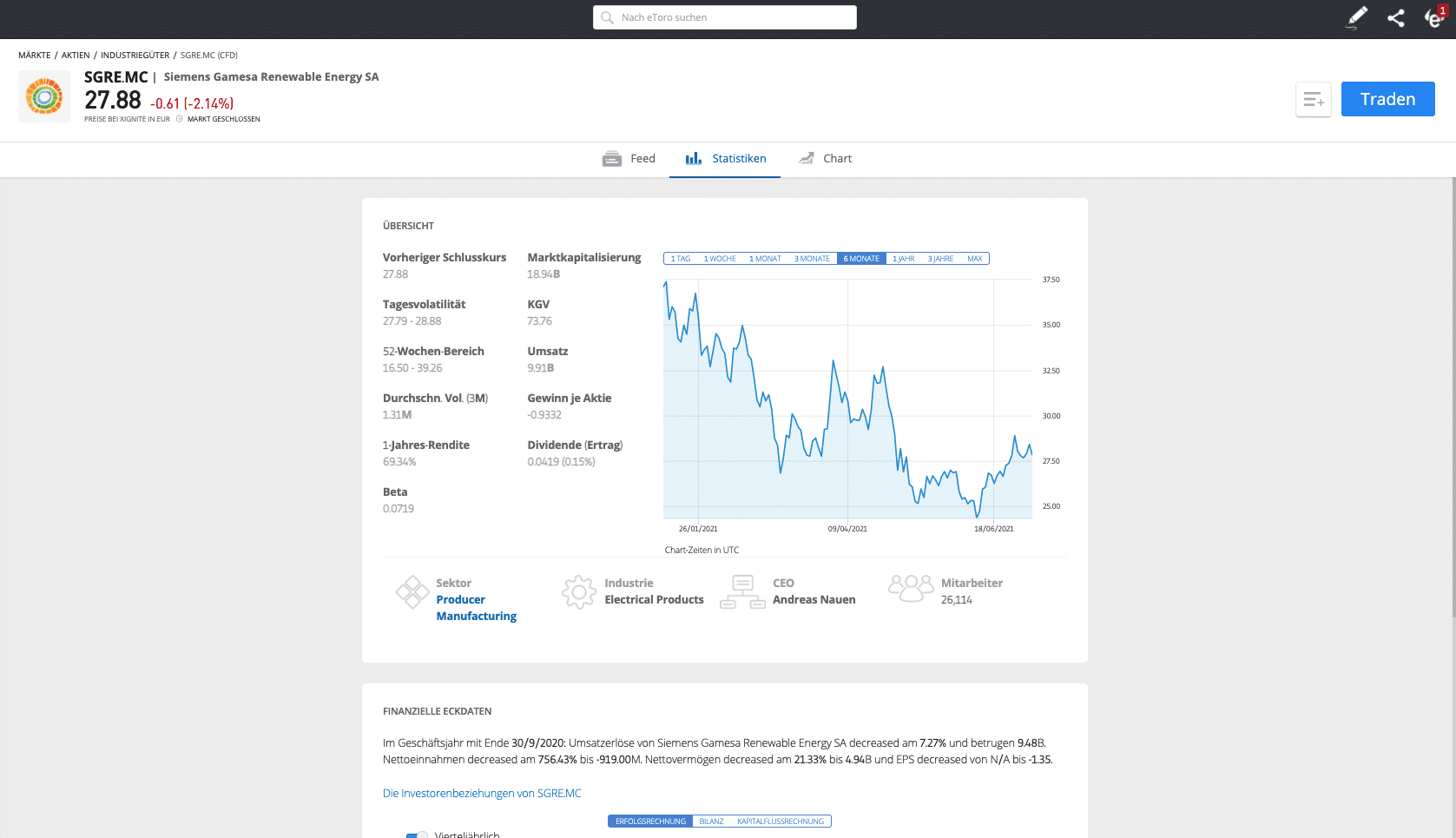Click the search magnifier icon
This screenshot has width=1456, height=838.
[x=608, y=17]
